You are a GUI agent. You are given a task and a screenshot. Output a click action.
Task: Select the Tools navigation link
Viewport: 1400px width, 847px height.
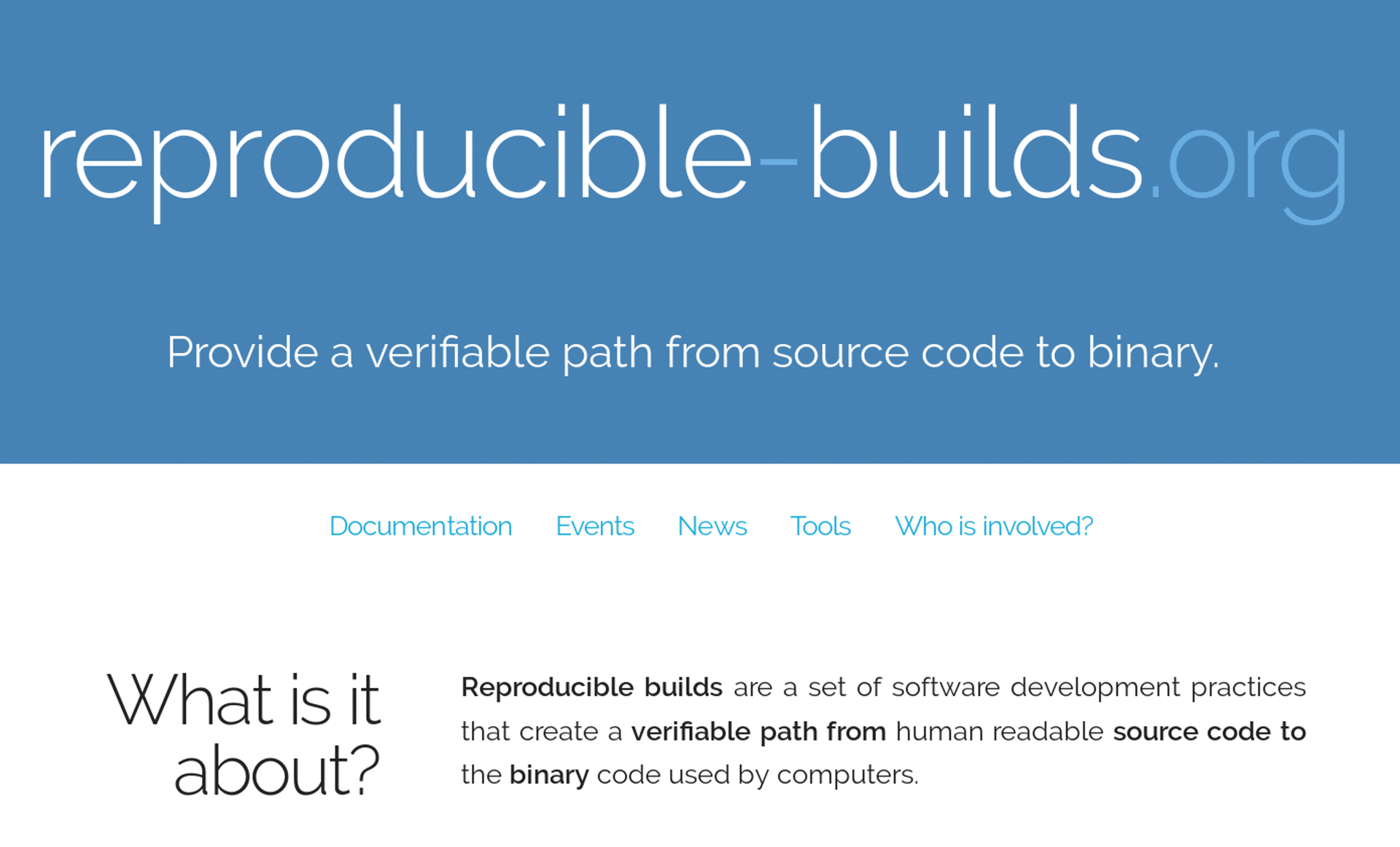coord(820,526)
